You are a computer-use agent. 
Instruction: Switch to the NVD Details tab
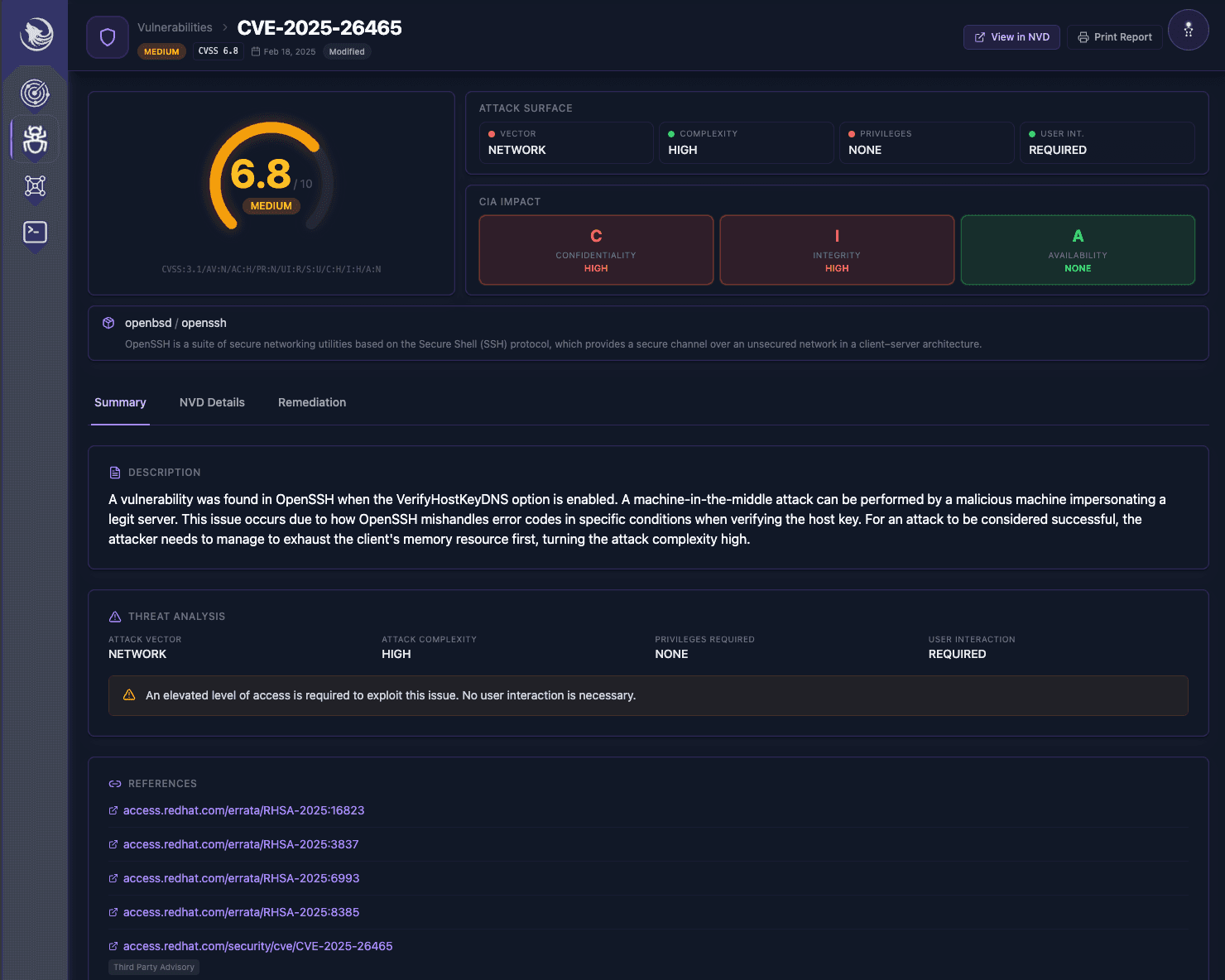tap(212, 402)
